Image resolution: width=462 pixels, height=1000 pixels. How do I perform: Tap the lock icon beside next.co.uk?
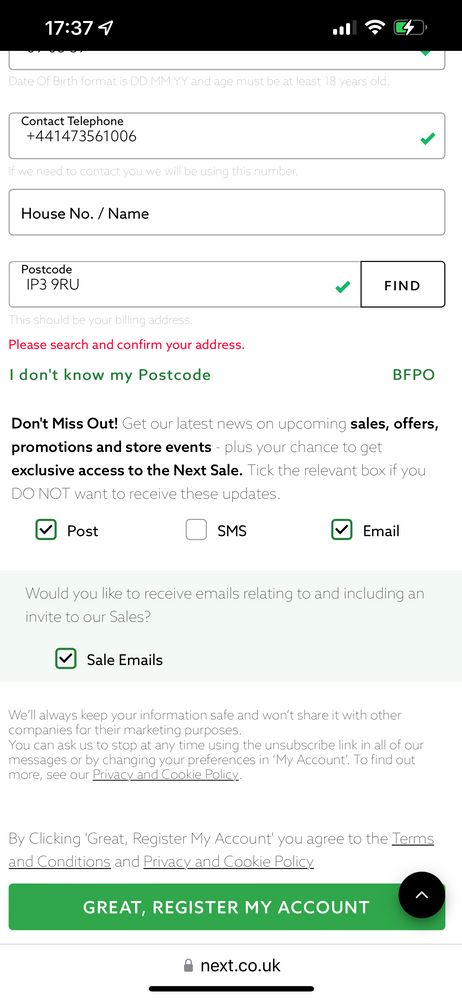[188, 966]
